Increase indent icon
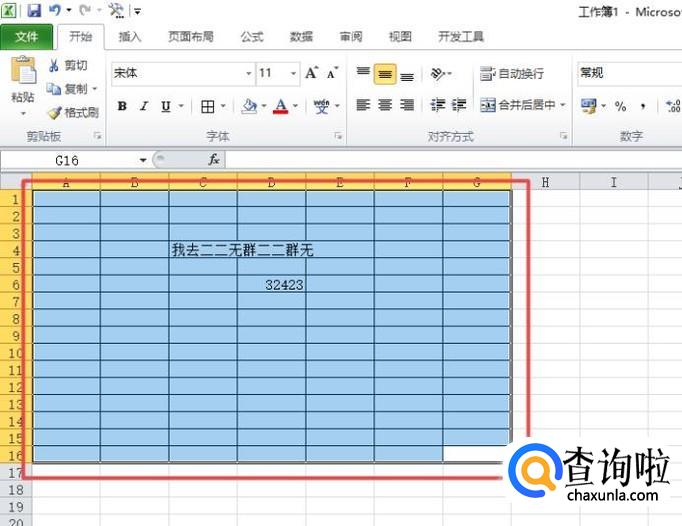Viewport: 682px width, 526px height. pyautogui.click(x=459, y=105)
